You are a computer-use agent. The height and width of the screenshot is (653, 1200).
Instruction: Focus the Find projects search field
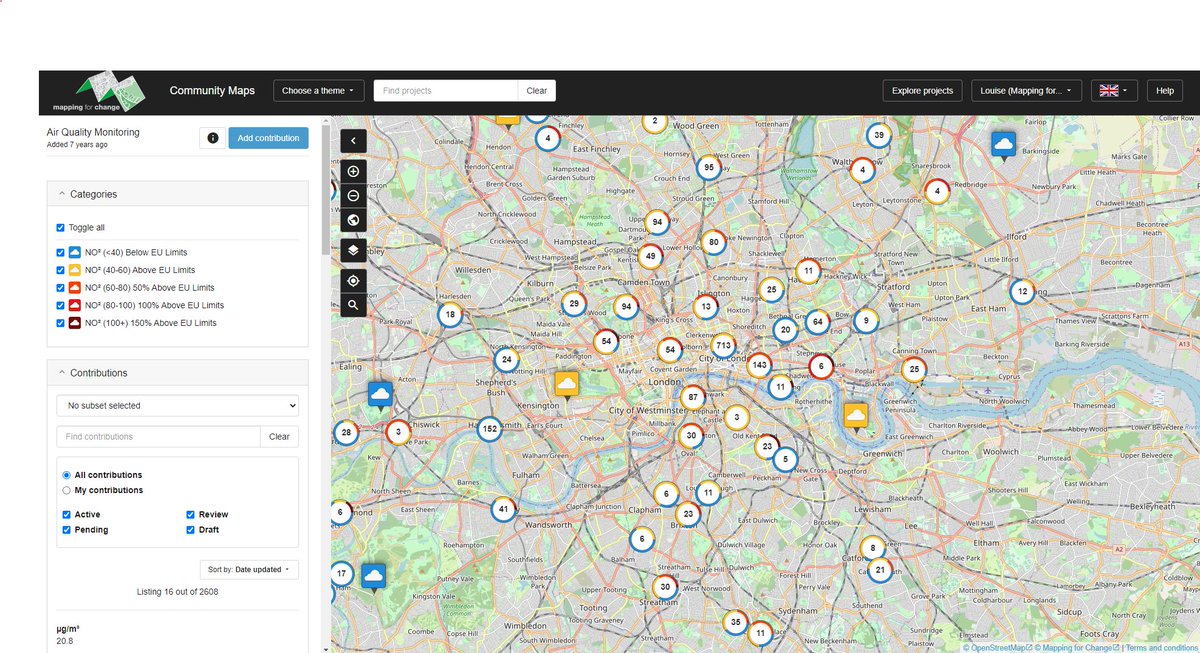coord(446,91)
